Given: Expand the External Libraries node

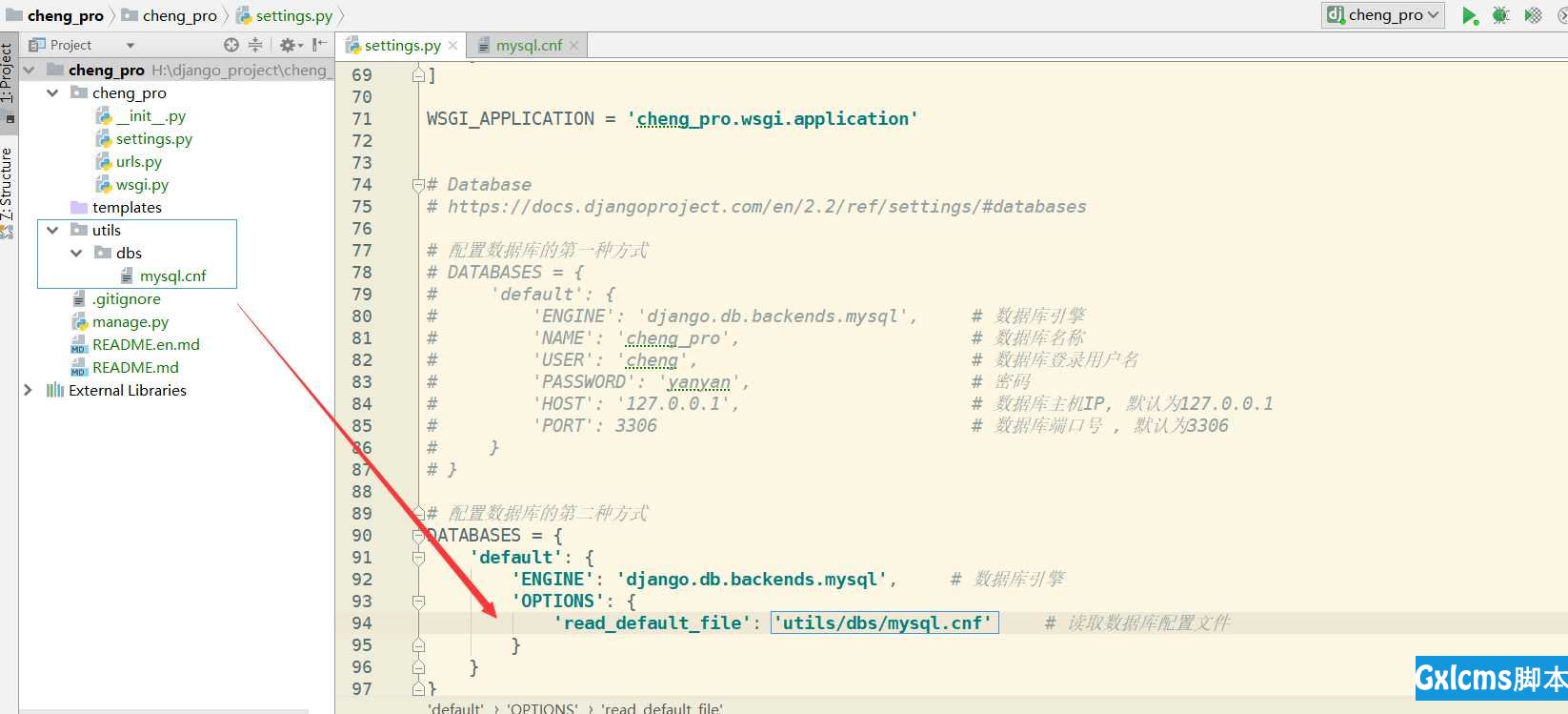Looking at the screenshot, I should click(x=29, y=391).
